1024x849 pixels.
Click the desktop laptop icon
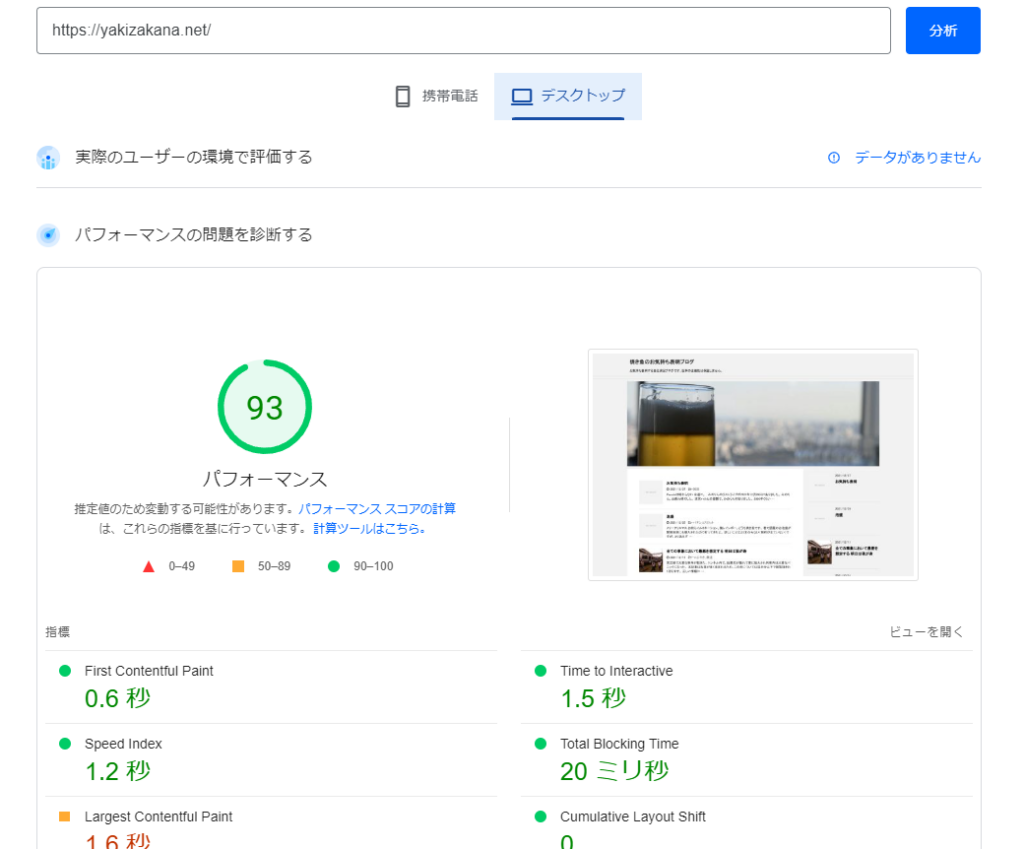point(521,96)
